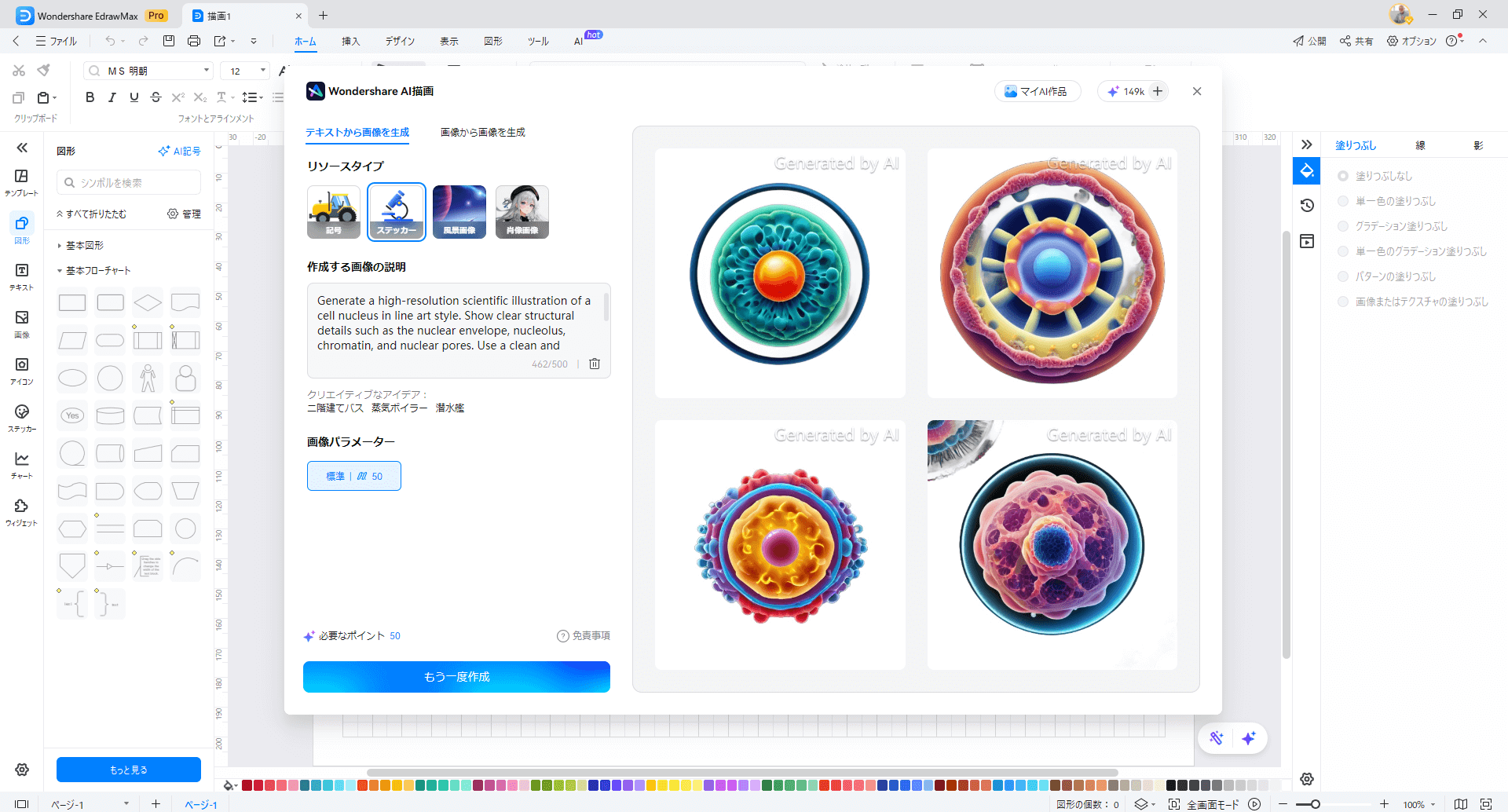Select パターンの塗りつぶし radio option

1343,276
